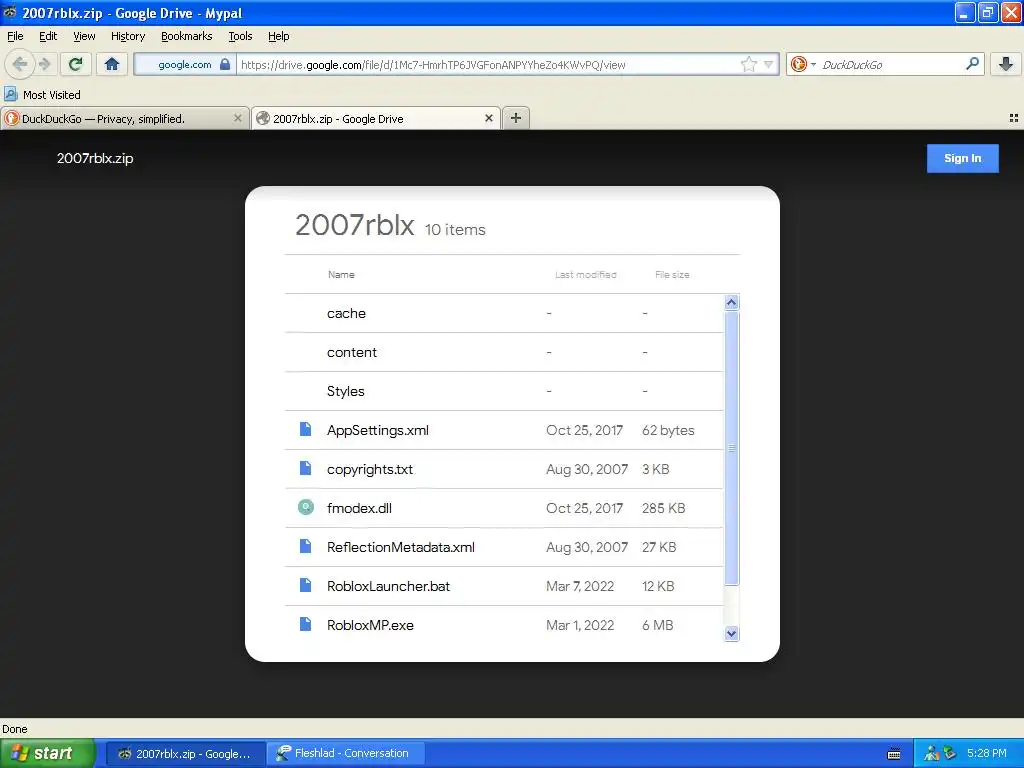1024x768 pixels.
Task: Open the Bookmarks menu
Action: (186, 36)
